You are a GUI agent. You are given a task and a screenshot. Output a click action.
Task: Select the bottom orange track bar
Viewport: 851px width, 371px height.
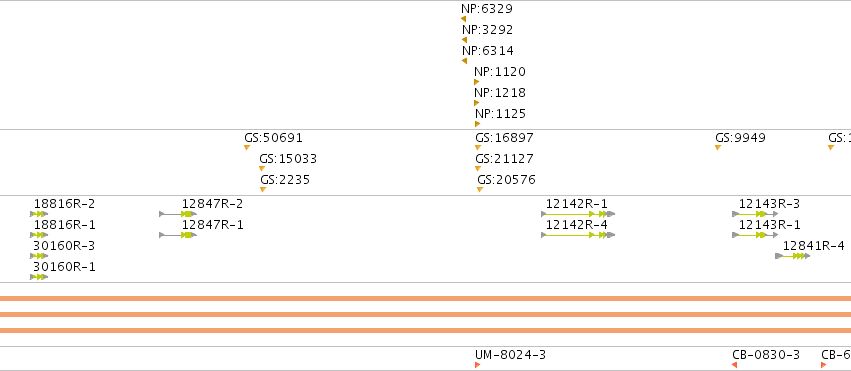[x=426, y=330]
